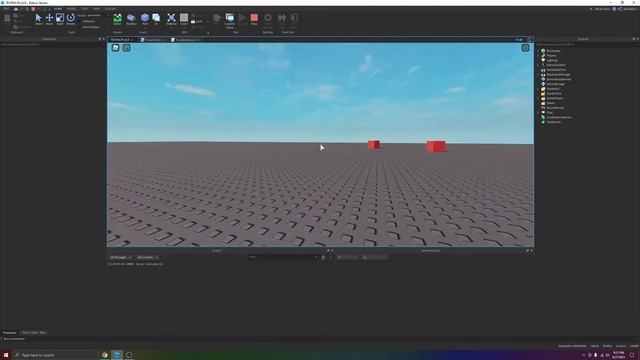Open the FILE menu

6,9
